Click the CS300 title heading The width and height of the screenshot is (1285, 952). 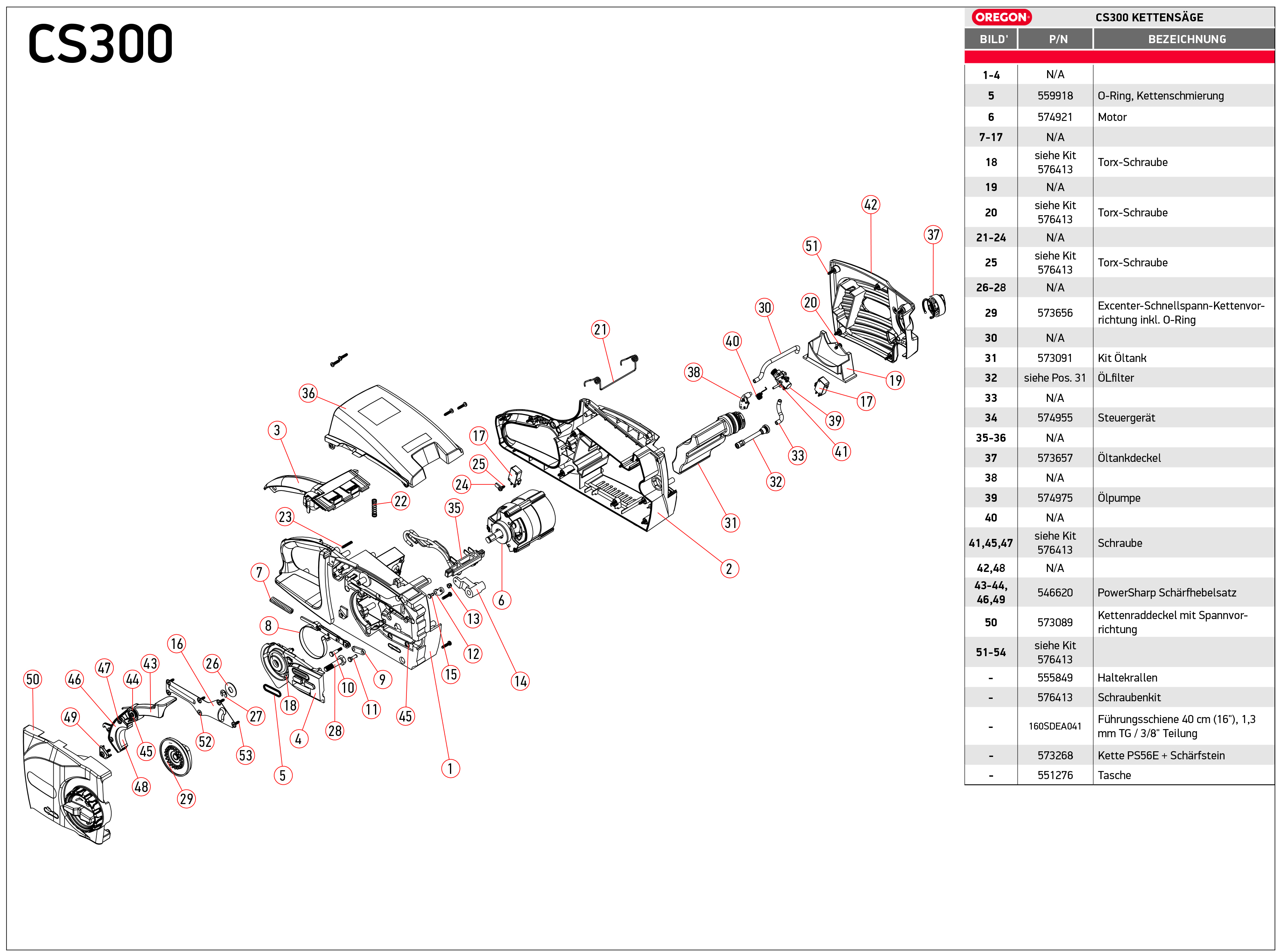point(100,44)
